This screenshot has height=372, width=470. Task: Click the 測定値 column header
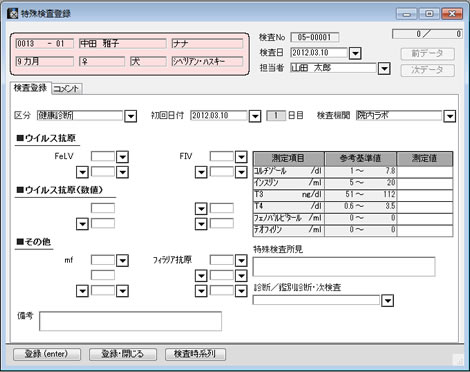(425, 158)
